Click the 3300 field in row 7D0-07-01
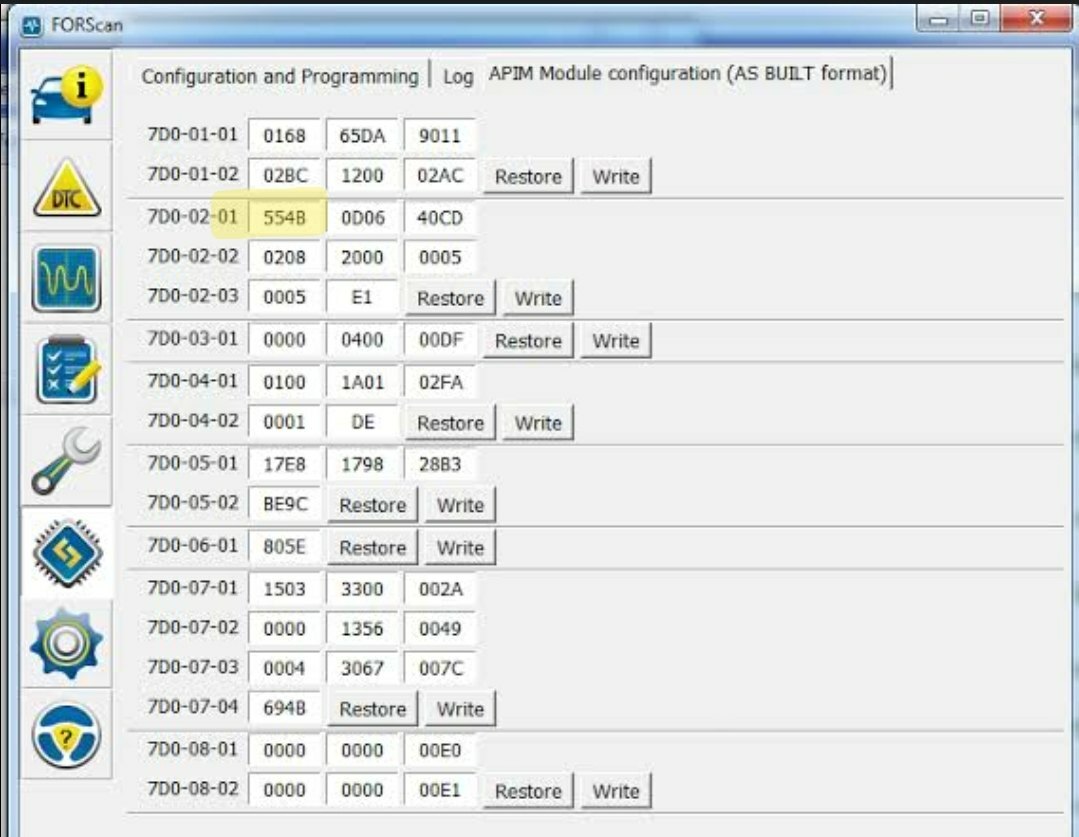 [x=362, y=589]
